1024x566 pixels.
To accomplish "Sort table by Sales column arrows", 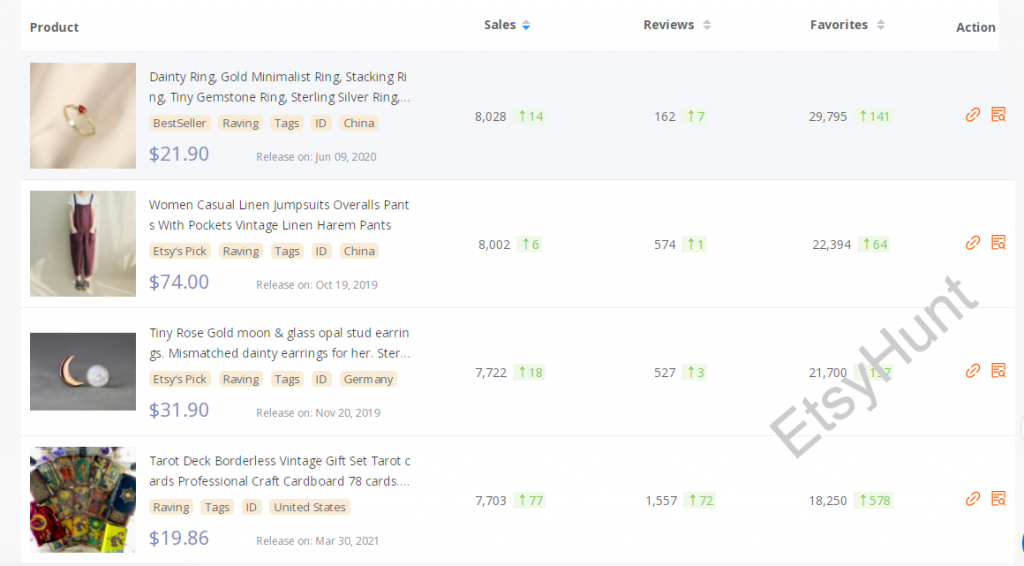I will coord(526,25).
